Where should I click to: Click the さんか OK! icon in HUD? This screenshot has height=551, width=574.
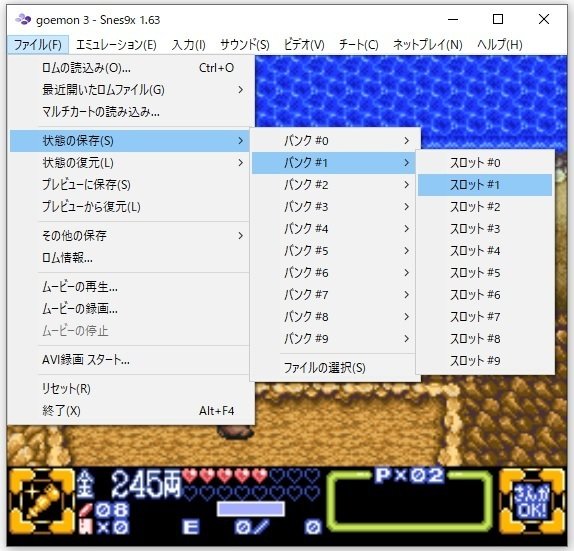532,500
